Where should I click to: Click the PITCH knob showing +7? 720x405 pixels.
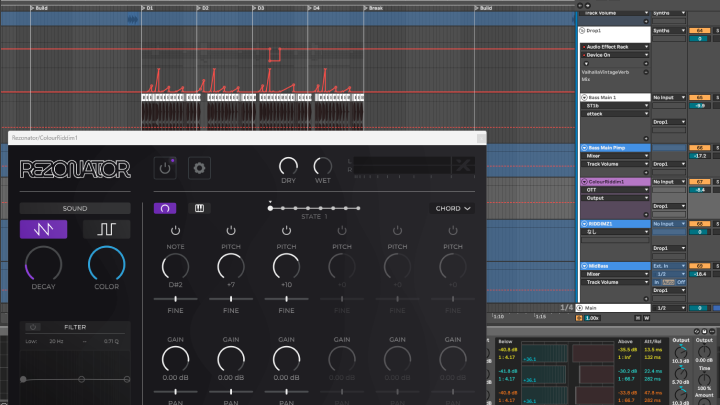(x=231, y=266)
